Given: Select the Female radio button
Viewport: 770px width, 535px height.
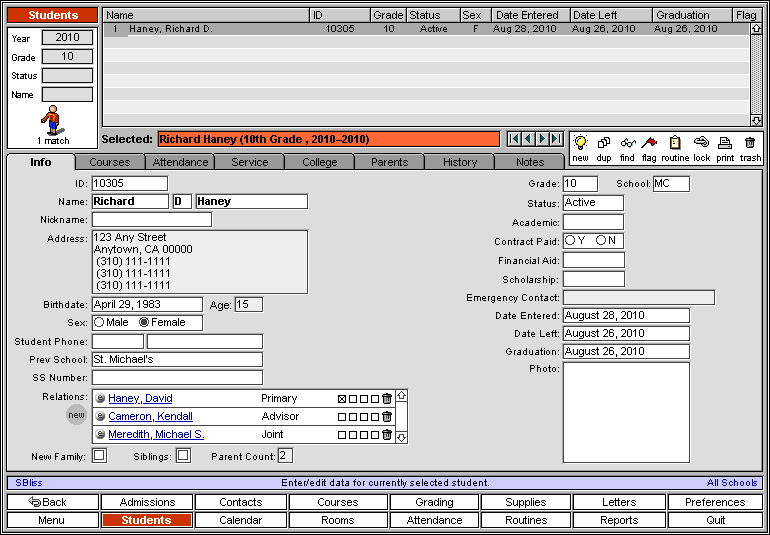Looking at the screenshot, I should point(144,322).
